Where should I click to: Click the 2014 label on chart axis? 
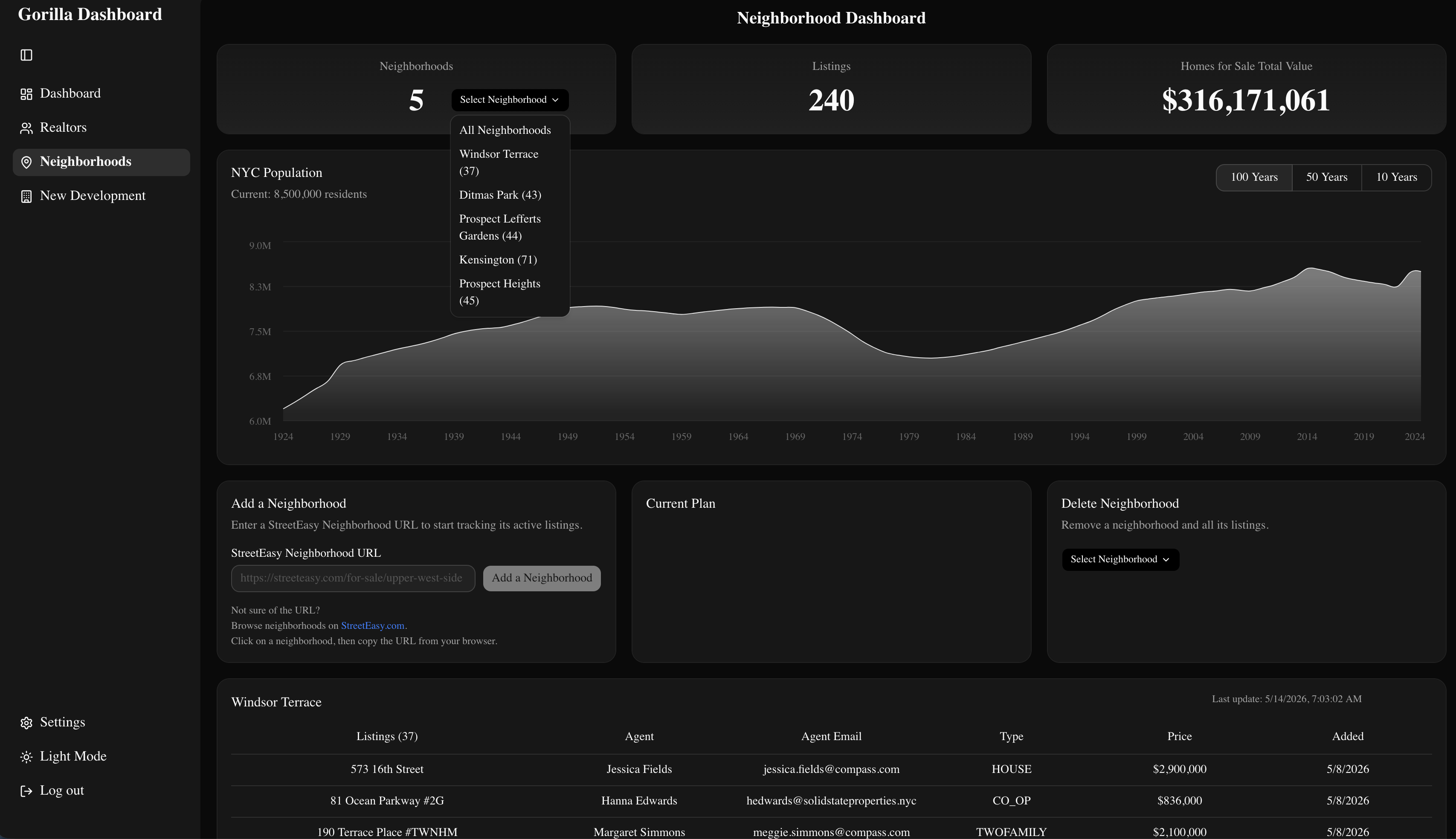(x=1307, y=437)
